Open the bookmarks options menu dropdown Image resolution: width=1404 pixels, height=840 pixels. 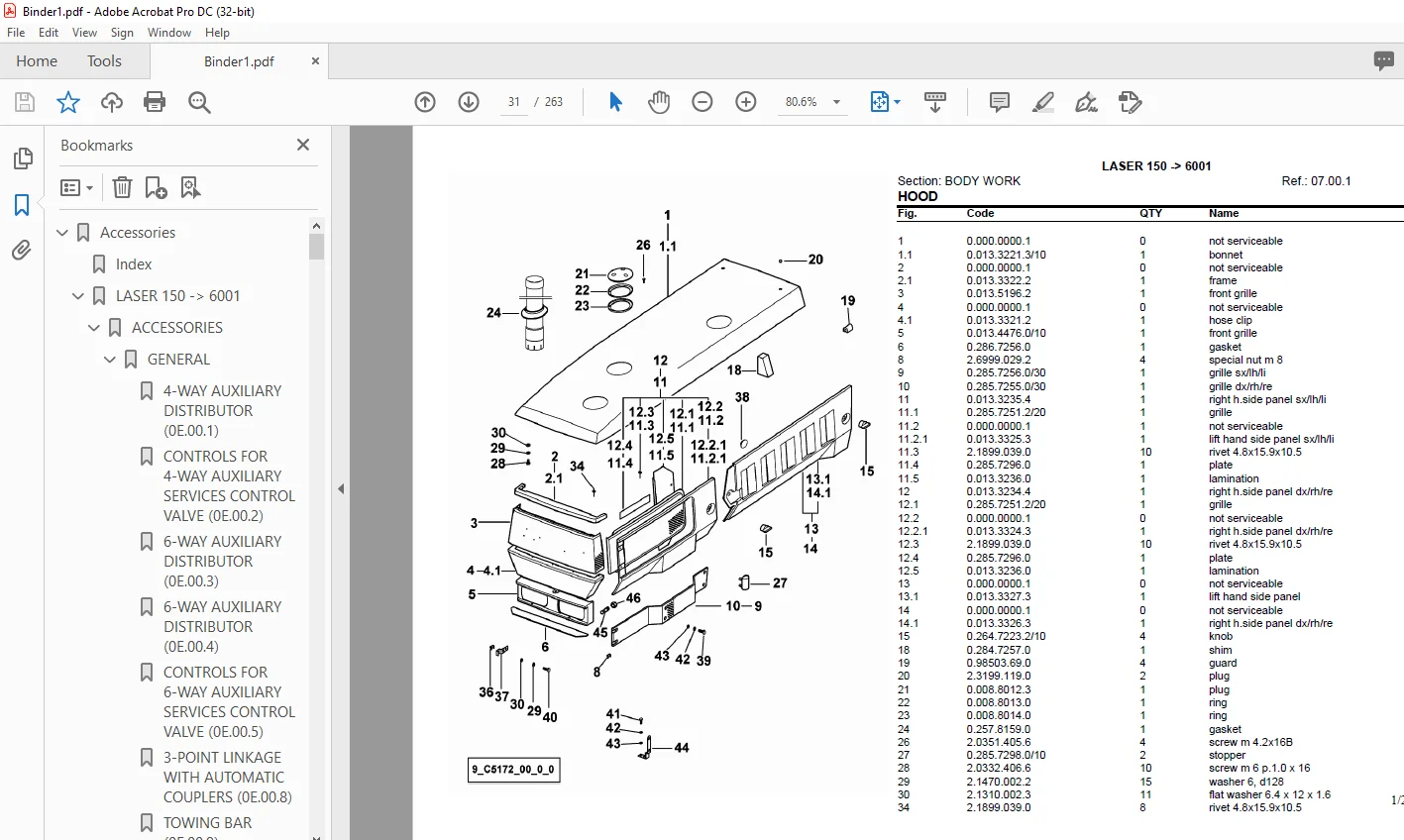coord(76,187)
